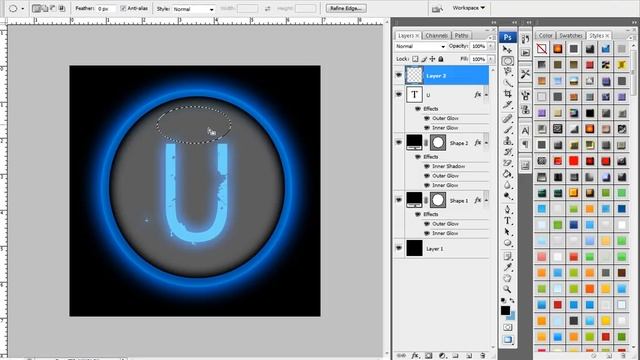Select the Pen tool

click(507, 210)
